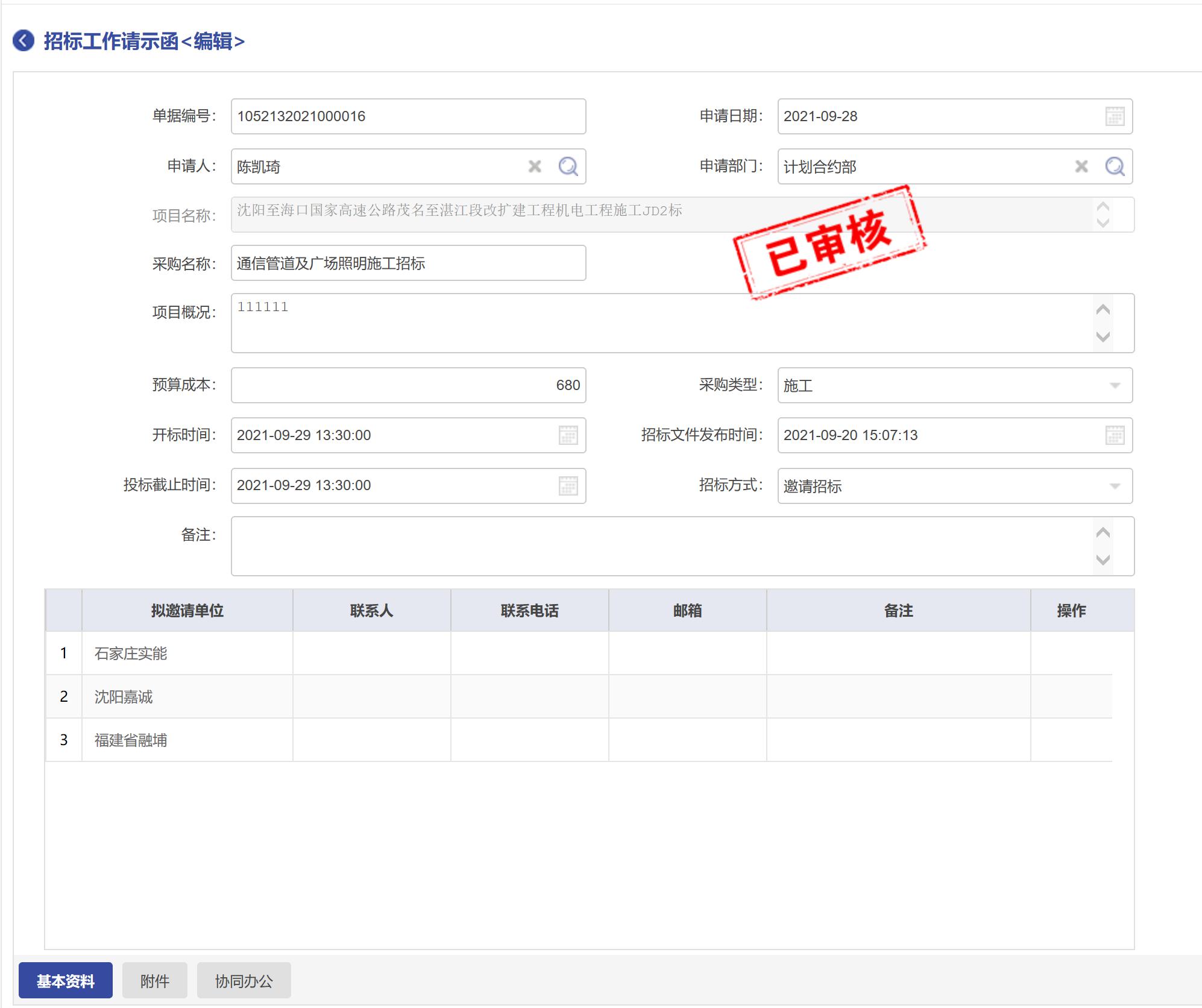The height and width of the screenshot is (1008, 1202).
Task: Clear the 申请人 field with X icon
Action: 535,166
